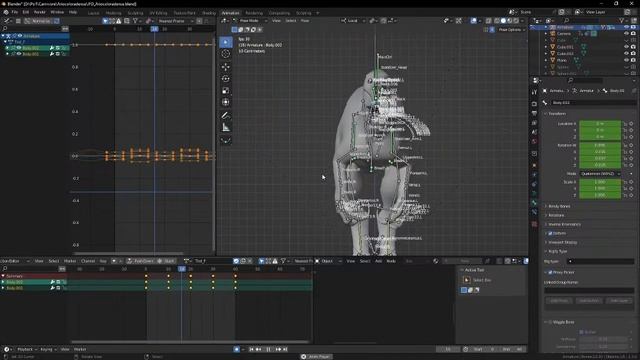The width and height of the screenshot is (640, 360).
Task: Select the Scale tool in viewport toolbar
Action: pyautogui.click(x=226, y=91)
